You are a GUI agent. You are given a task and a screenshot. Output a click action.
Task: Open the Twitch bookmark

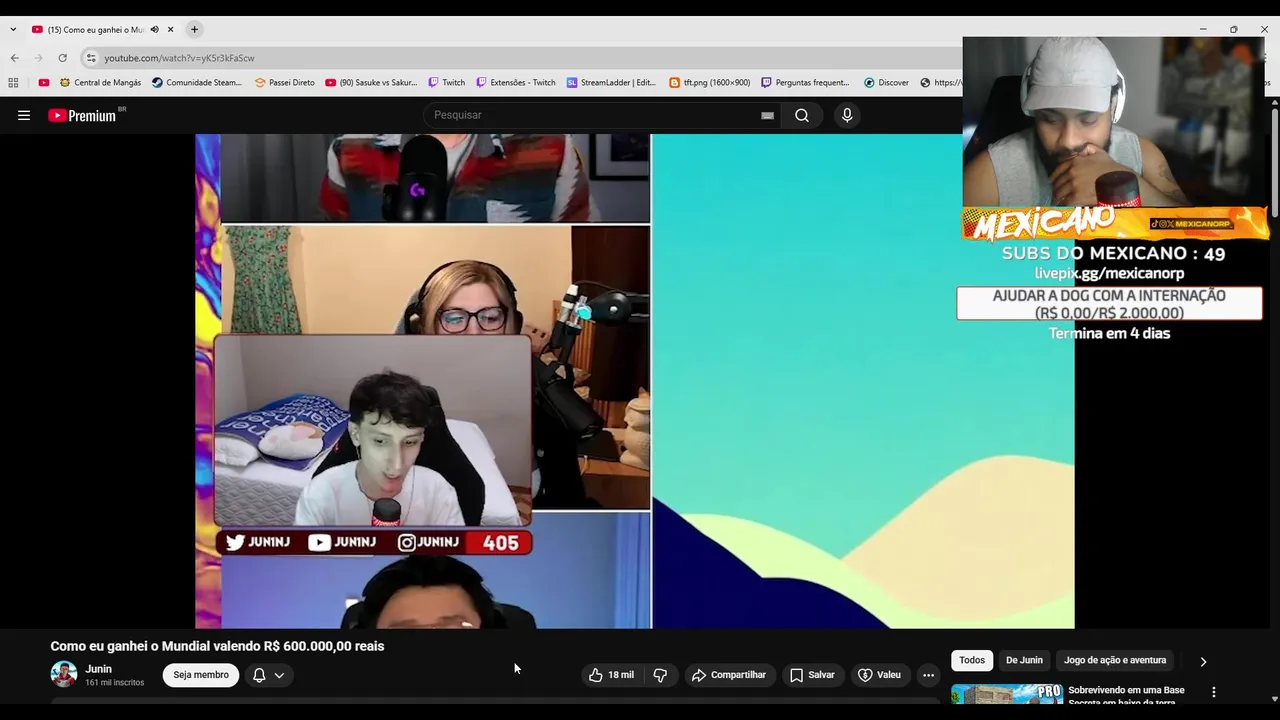[446, 83]
